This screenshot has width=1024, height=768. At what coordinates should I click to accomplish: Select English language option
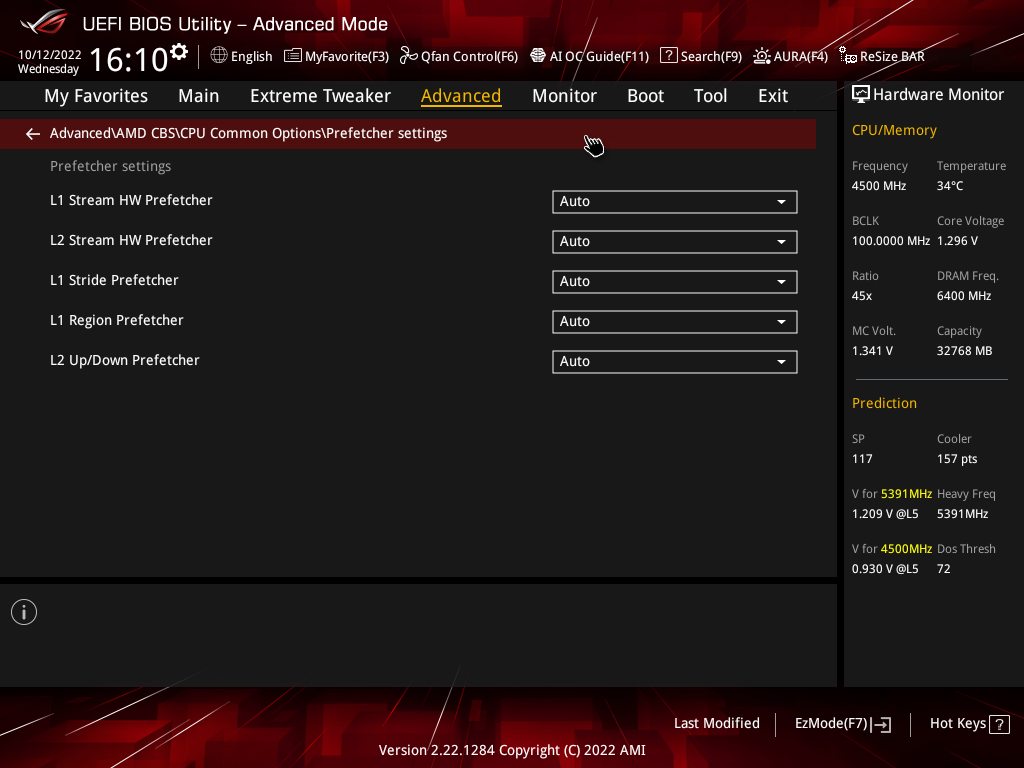tap(251, 56)
